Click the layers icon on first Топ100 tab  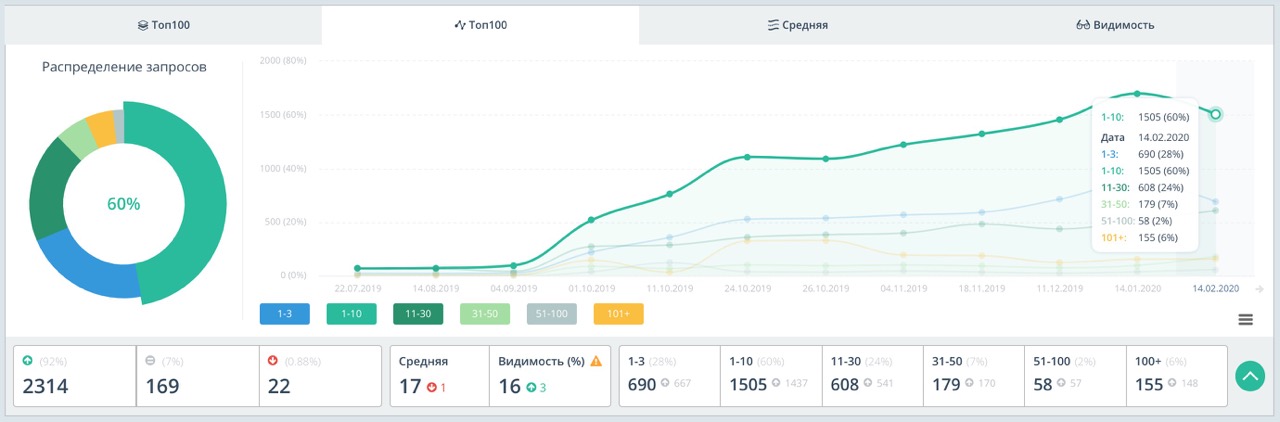143,25
